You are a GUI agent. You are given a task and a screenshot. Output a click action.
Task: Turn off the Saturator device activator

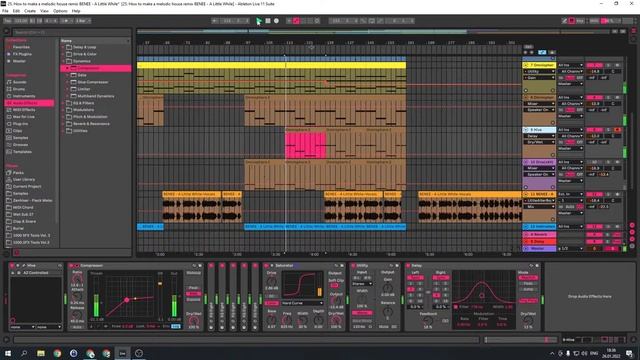pyautogui.click(x=266, y=266)
